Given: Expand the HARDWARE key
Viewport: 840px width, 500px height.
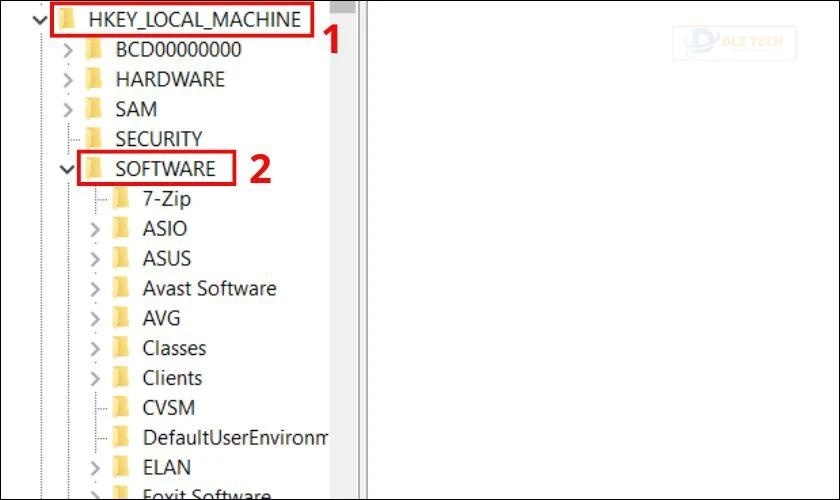Looking at the screenshot, I should 68,80.
